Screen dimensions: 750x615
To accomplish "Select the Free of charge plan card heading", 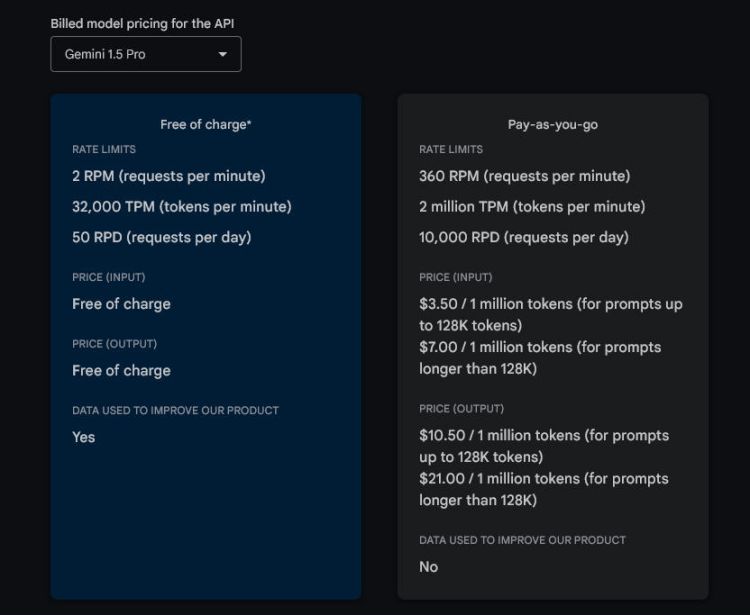I will [x=206, y=124].
